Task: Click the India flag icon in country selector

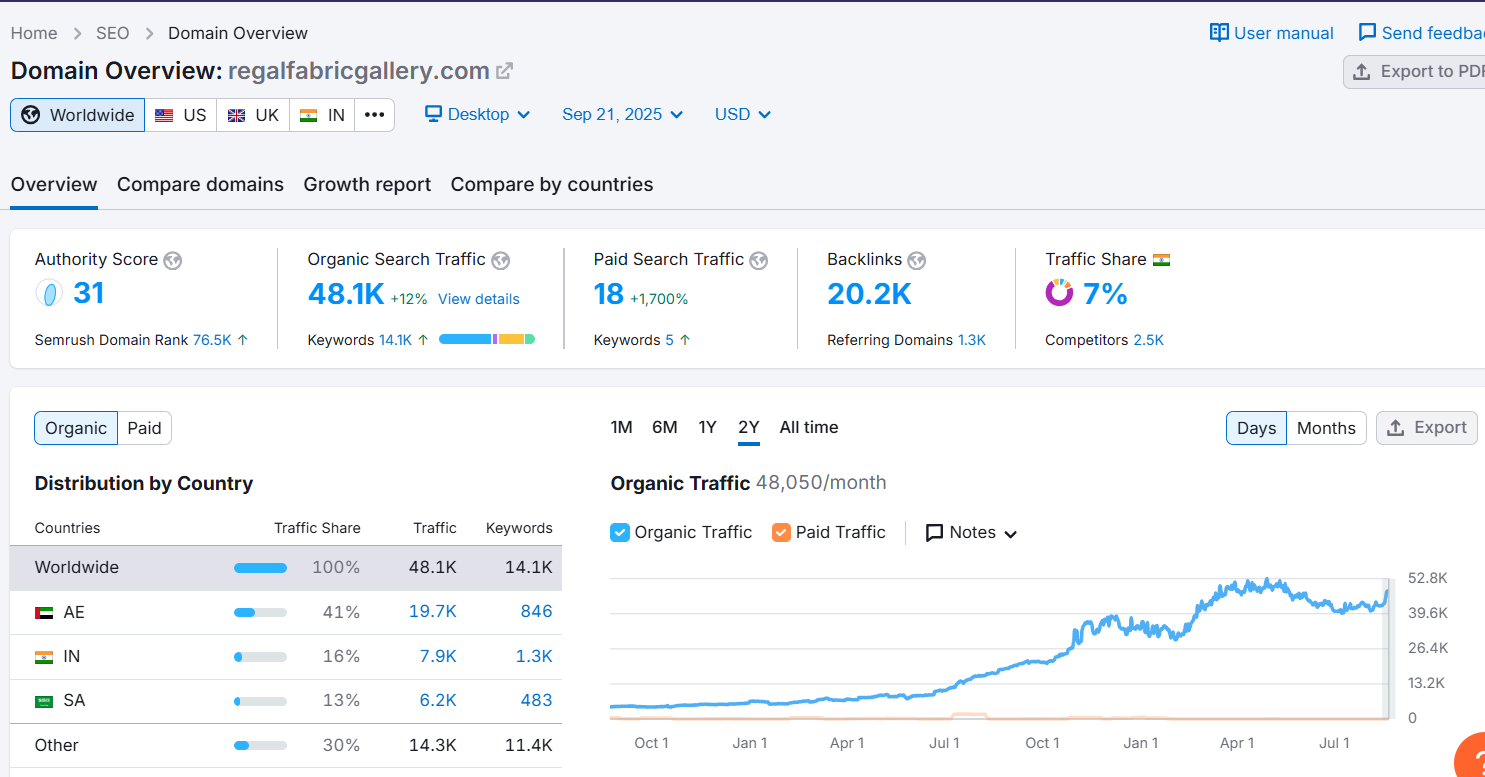Action: [x=309, y=115]
